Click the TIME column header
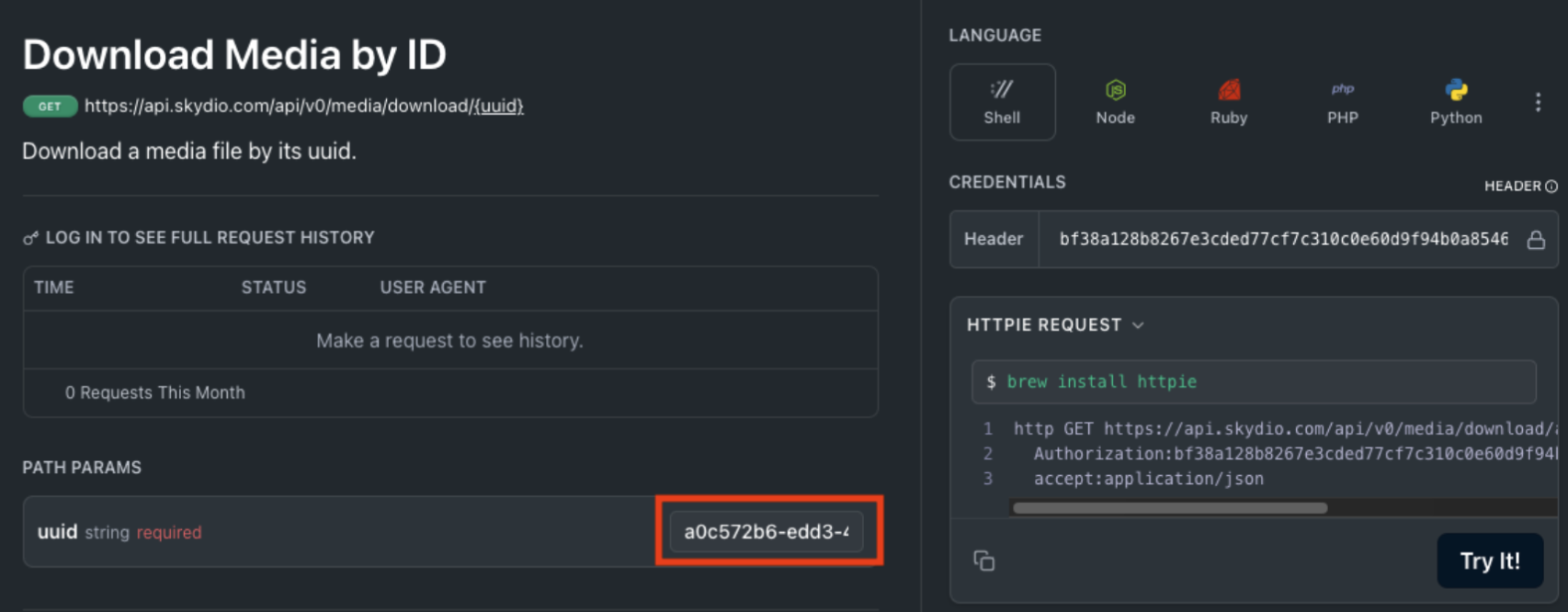 pyautogui.click(x=54, y=288)
